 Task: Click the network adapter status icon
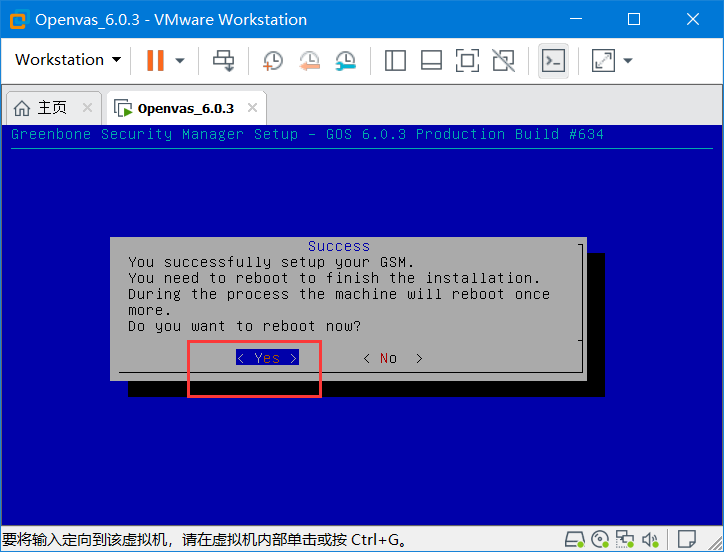point(625,539)
